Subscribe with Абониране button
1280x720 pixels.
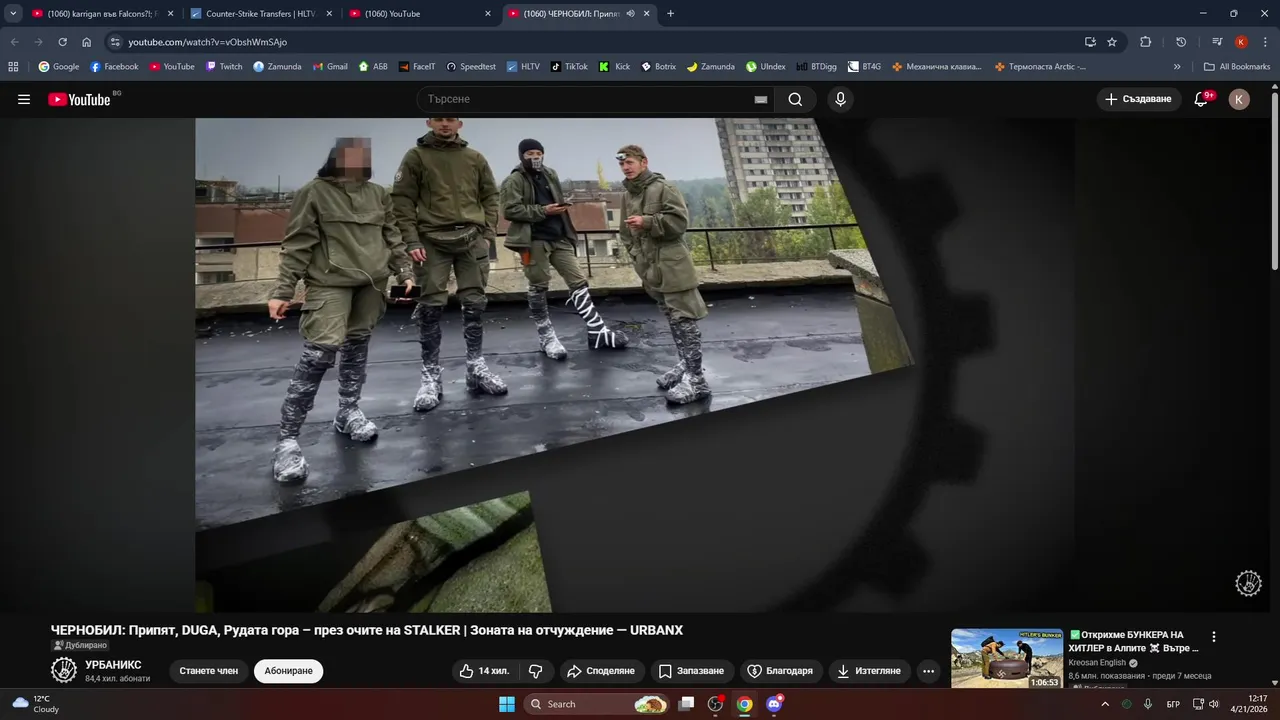289,671
